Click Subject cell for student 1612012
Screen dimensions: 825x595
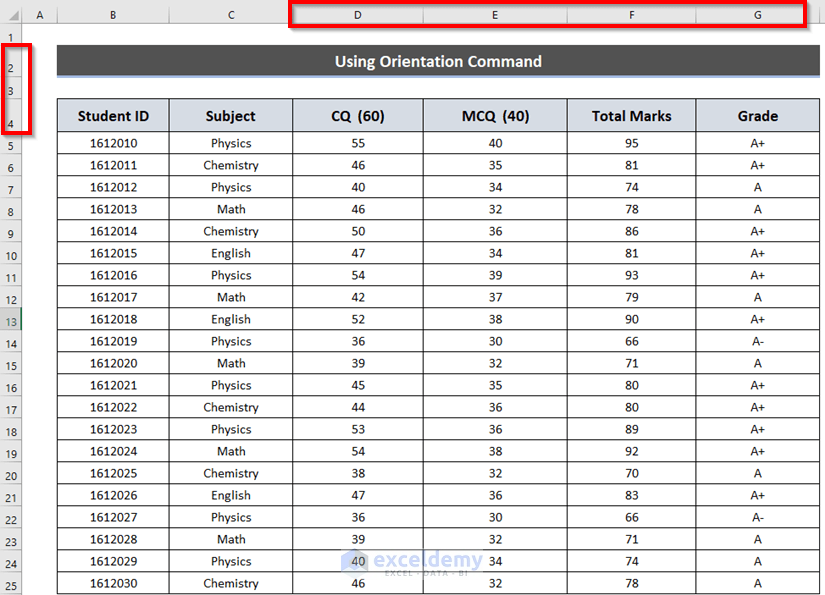pos(231,187)
